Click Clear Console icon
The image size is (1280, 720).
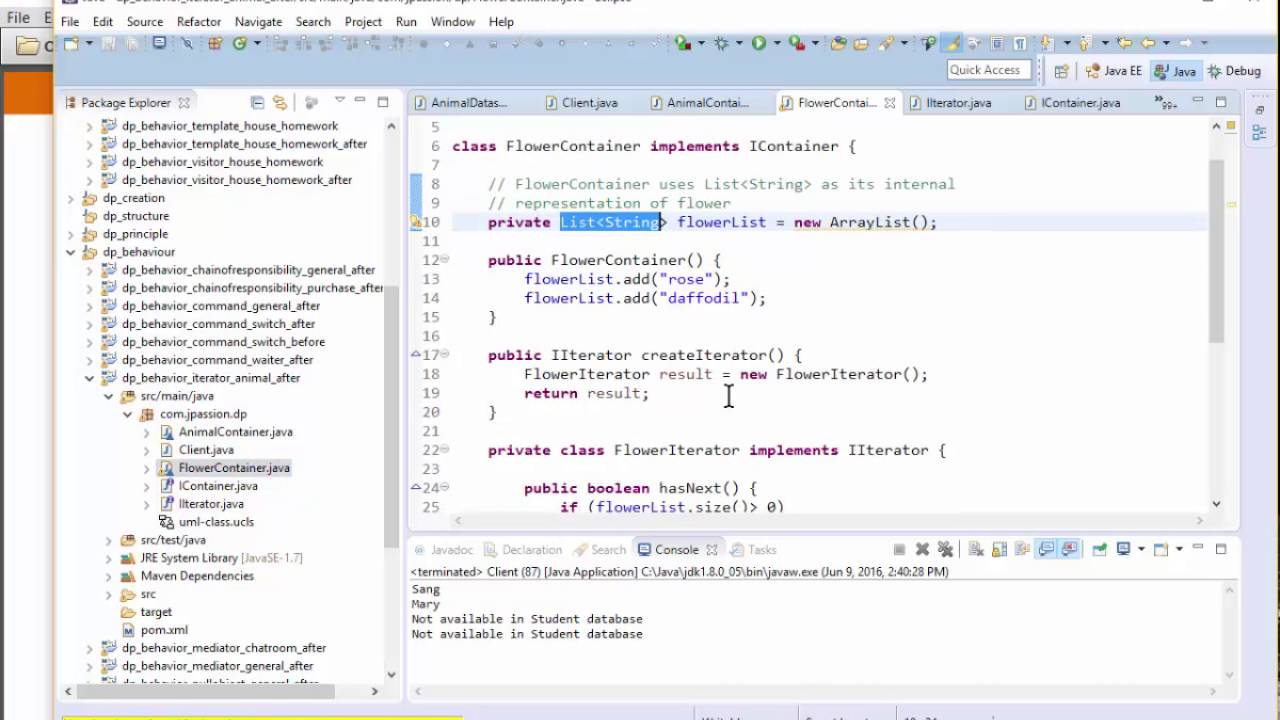coord(976,549)
